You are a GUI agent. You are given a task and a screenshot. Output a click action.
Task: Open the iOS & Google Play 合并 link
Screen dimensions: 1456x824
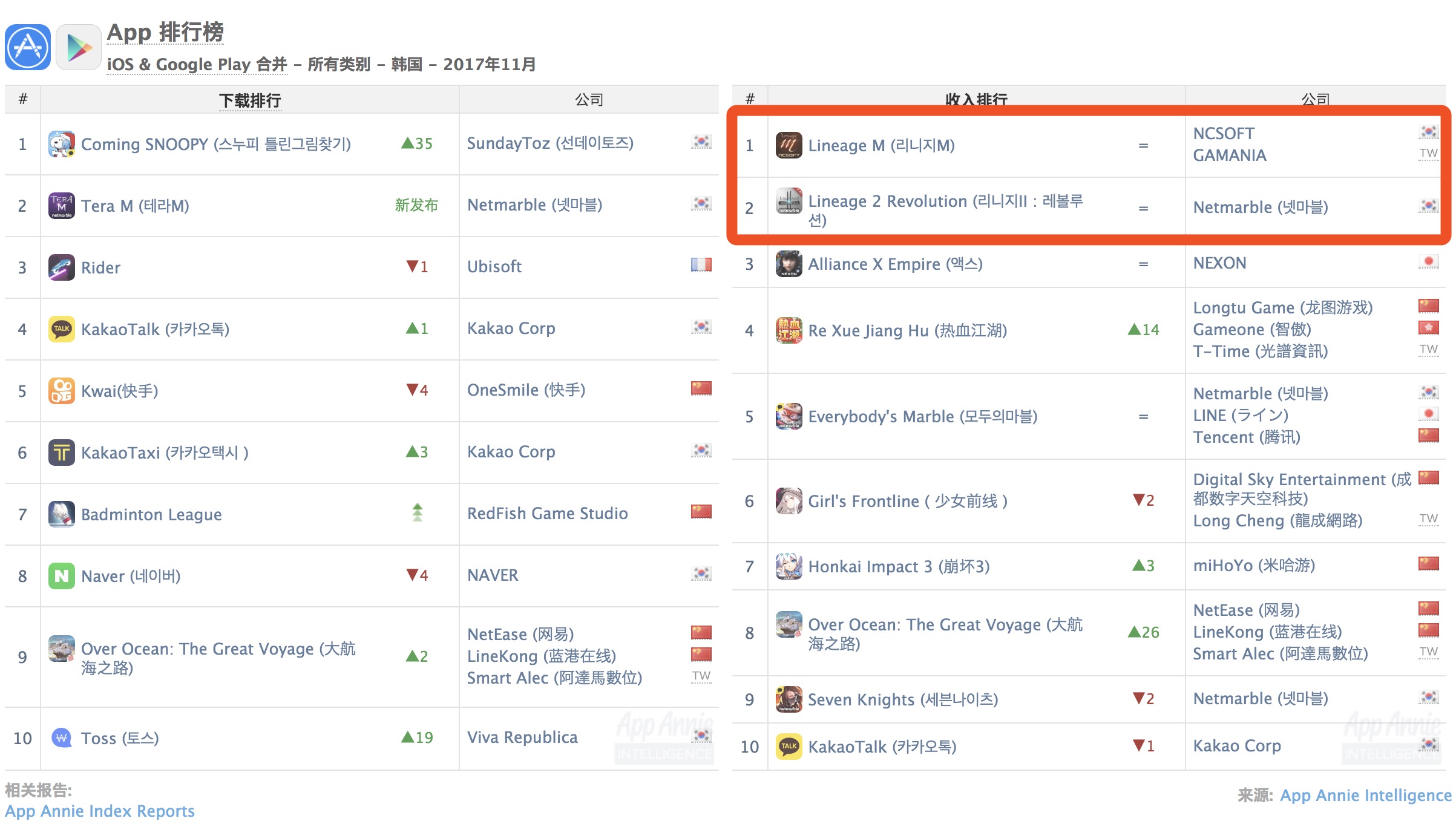click(197, 64)
